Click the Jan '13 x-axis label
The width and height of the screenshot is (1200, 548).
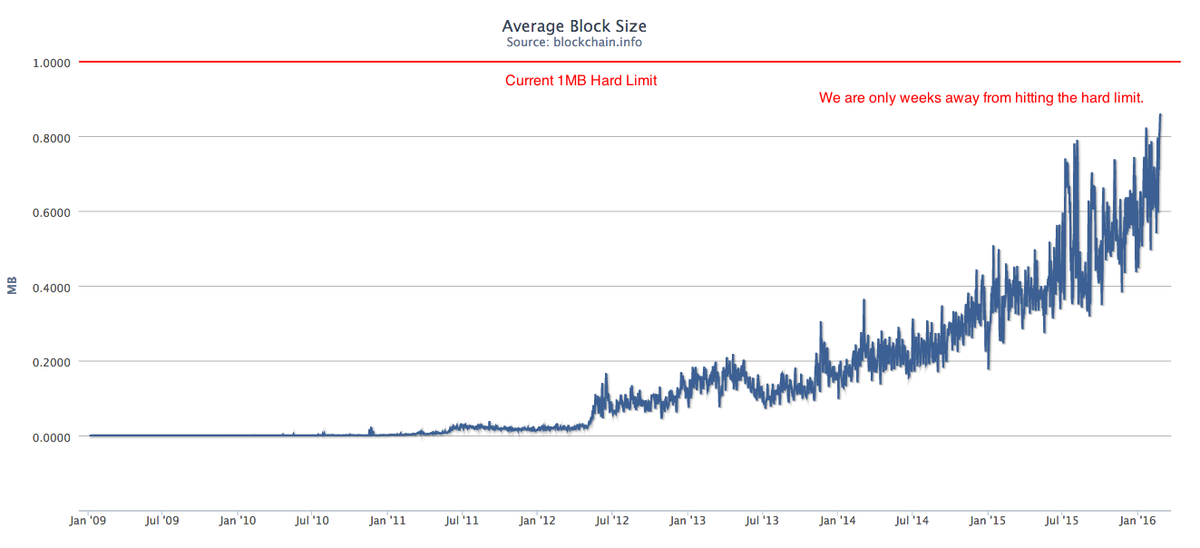pos(688,521)
